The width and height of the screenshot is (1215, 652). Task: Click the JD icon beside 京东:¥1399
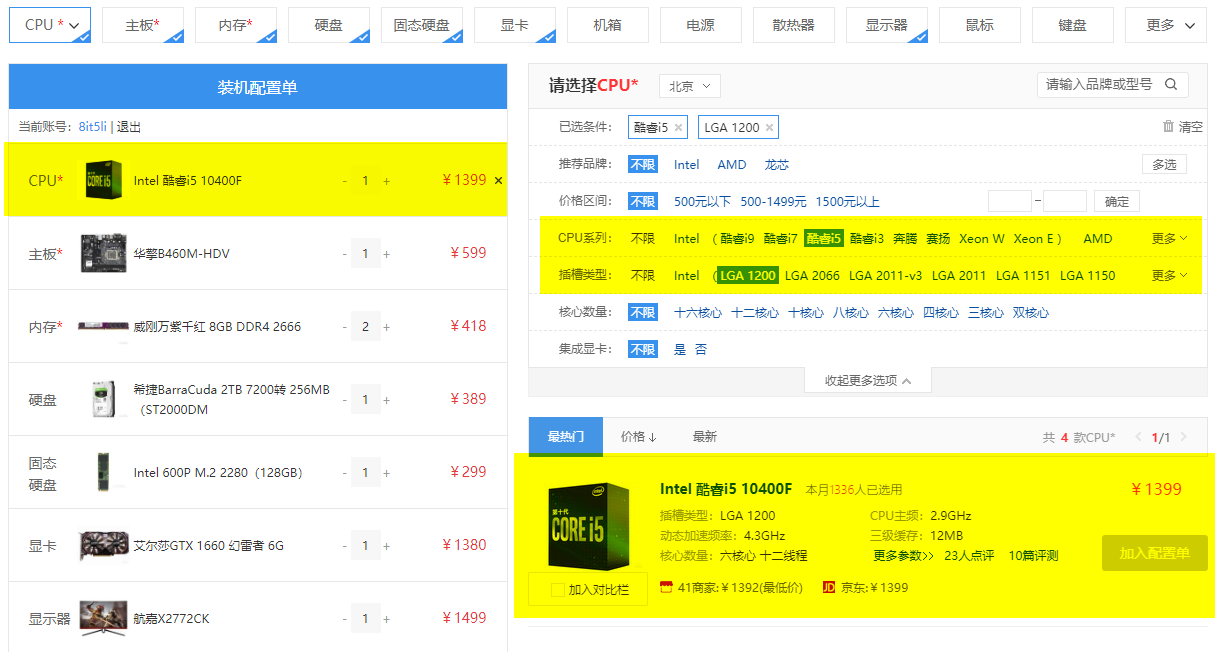829,585
